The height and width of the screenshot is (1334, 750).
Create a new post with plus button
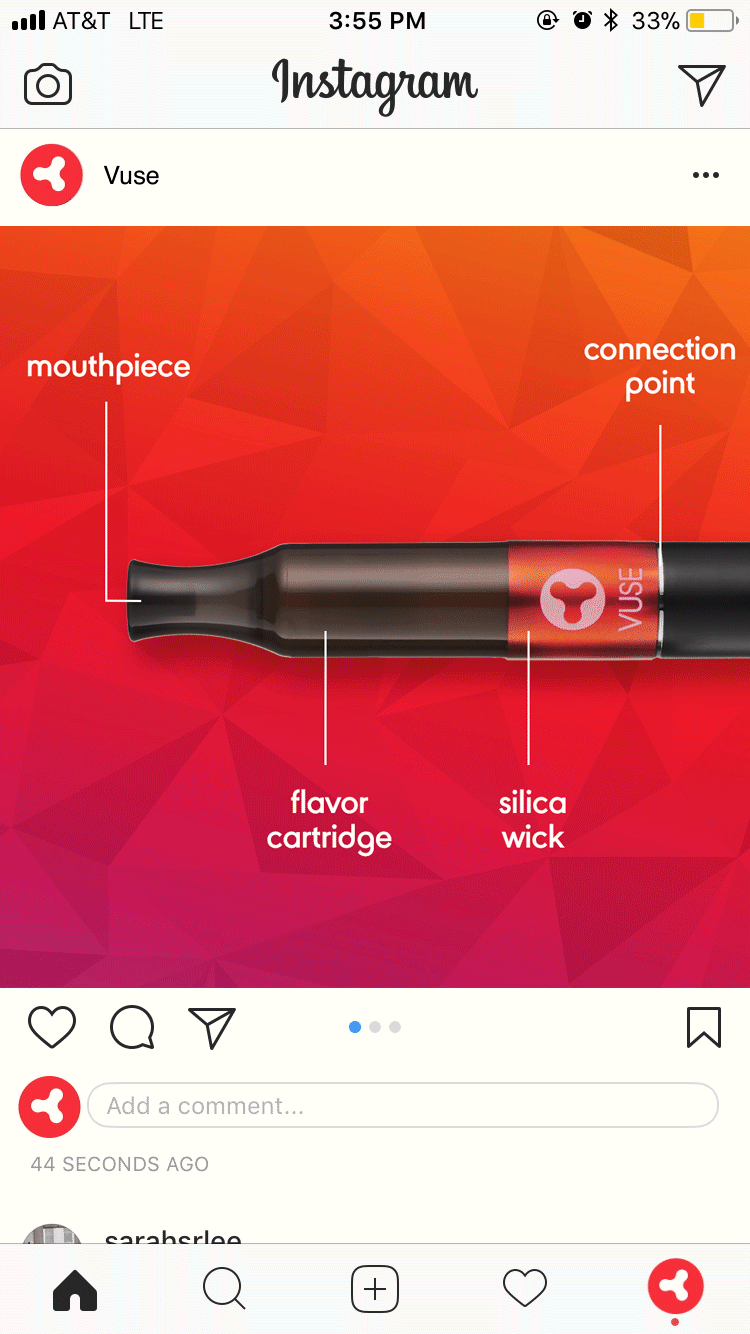pyautogui.click(x=375, y=1290)
